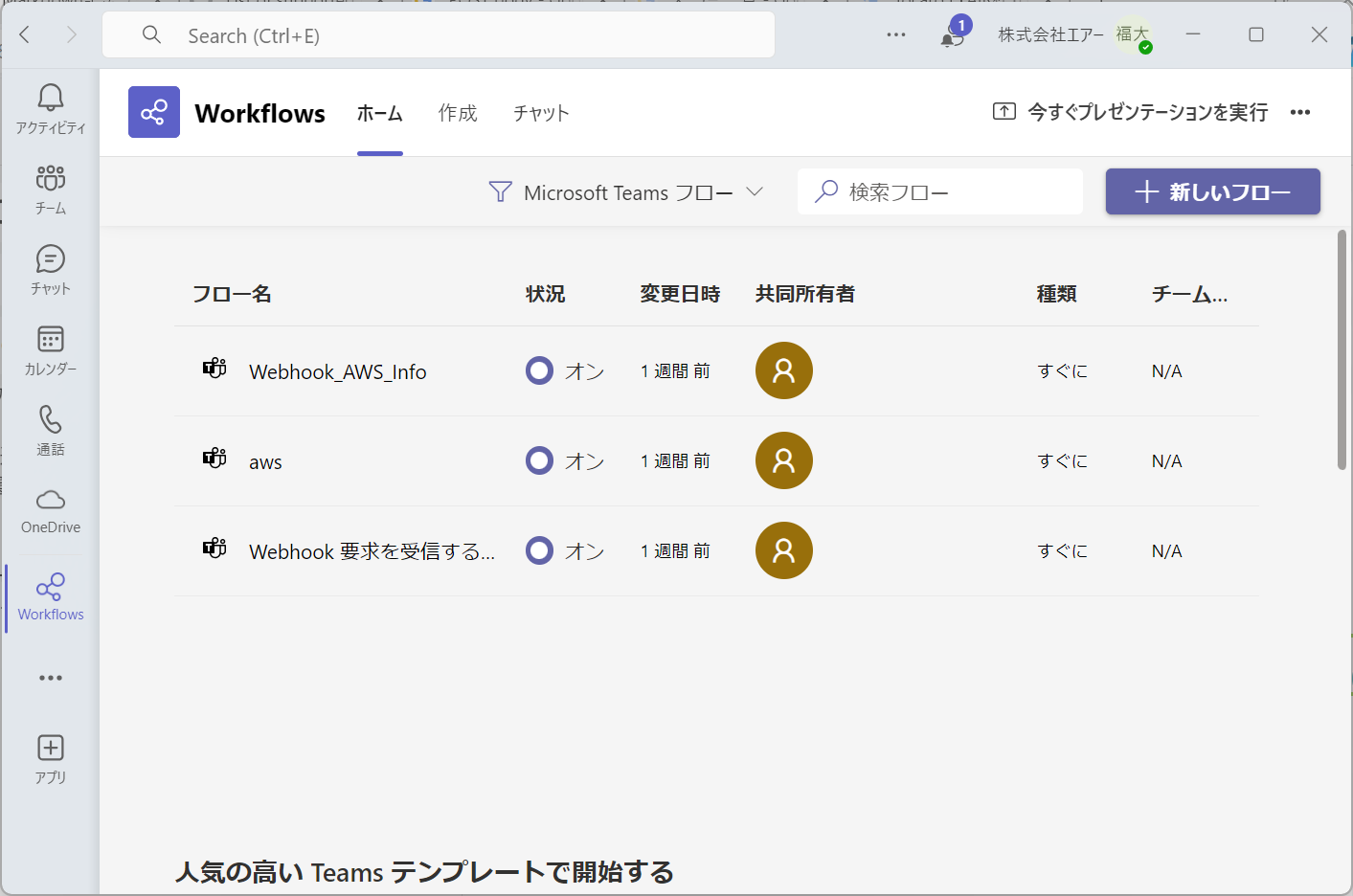Image resolution: width=1353 pixels, height=896 pixels.
Task: Click the フロー名 column header
Action: pos(232,294)
